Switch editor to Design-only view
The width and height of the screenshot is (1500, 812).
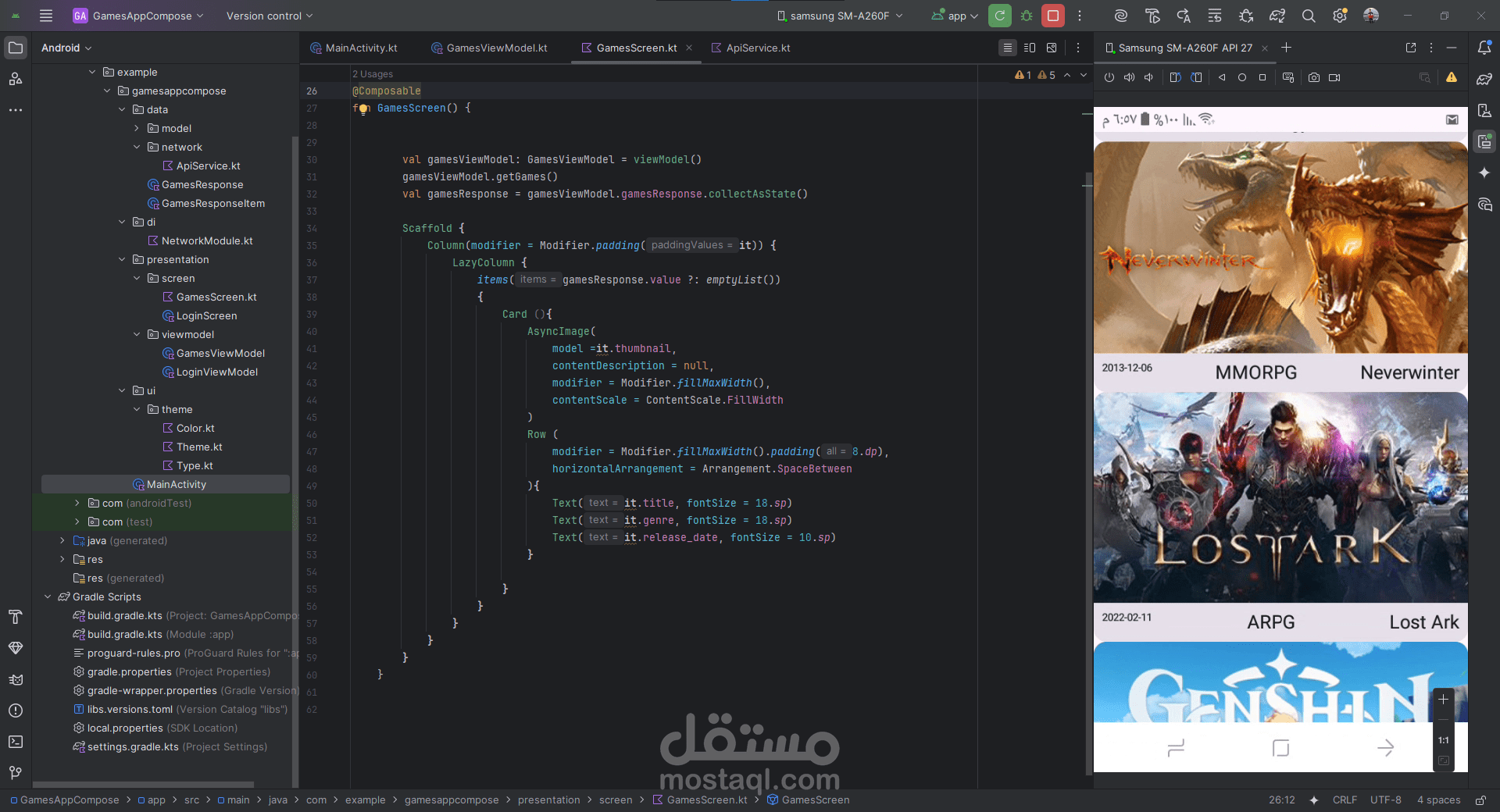[1052, 48]
